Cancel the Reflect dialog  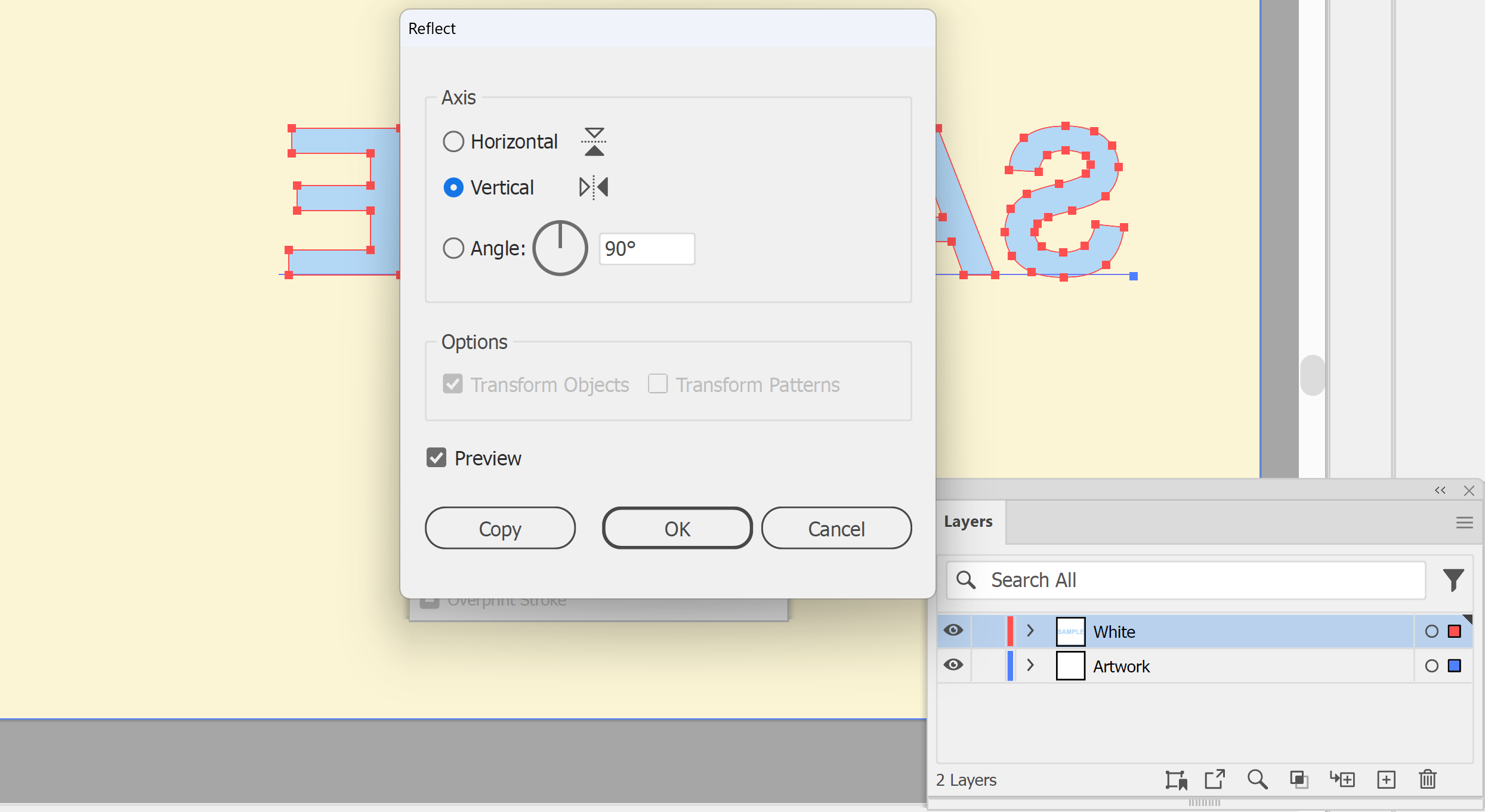click(836, 528)
